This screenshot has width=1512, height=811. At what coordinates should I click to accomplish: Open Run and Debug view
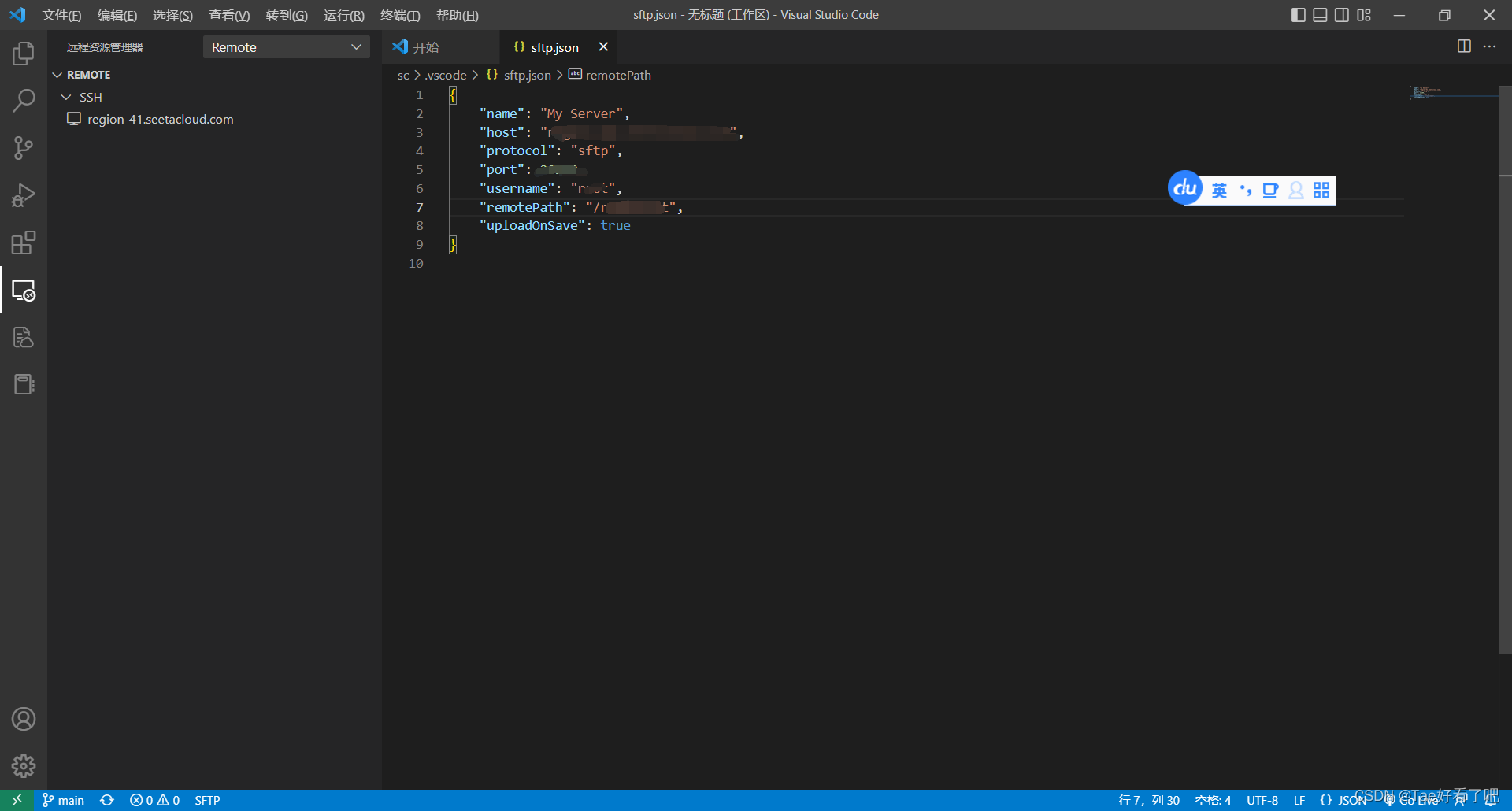coord(24,195)
